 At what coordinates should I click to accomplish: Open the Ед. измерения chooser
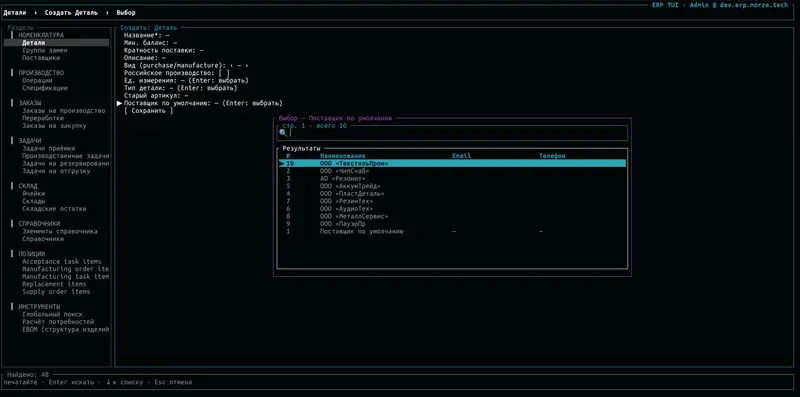[186, 81]
